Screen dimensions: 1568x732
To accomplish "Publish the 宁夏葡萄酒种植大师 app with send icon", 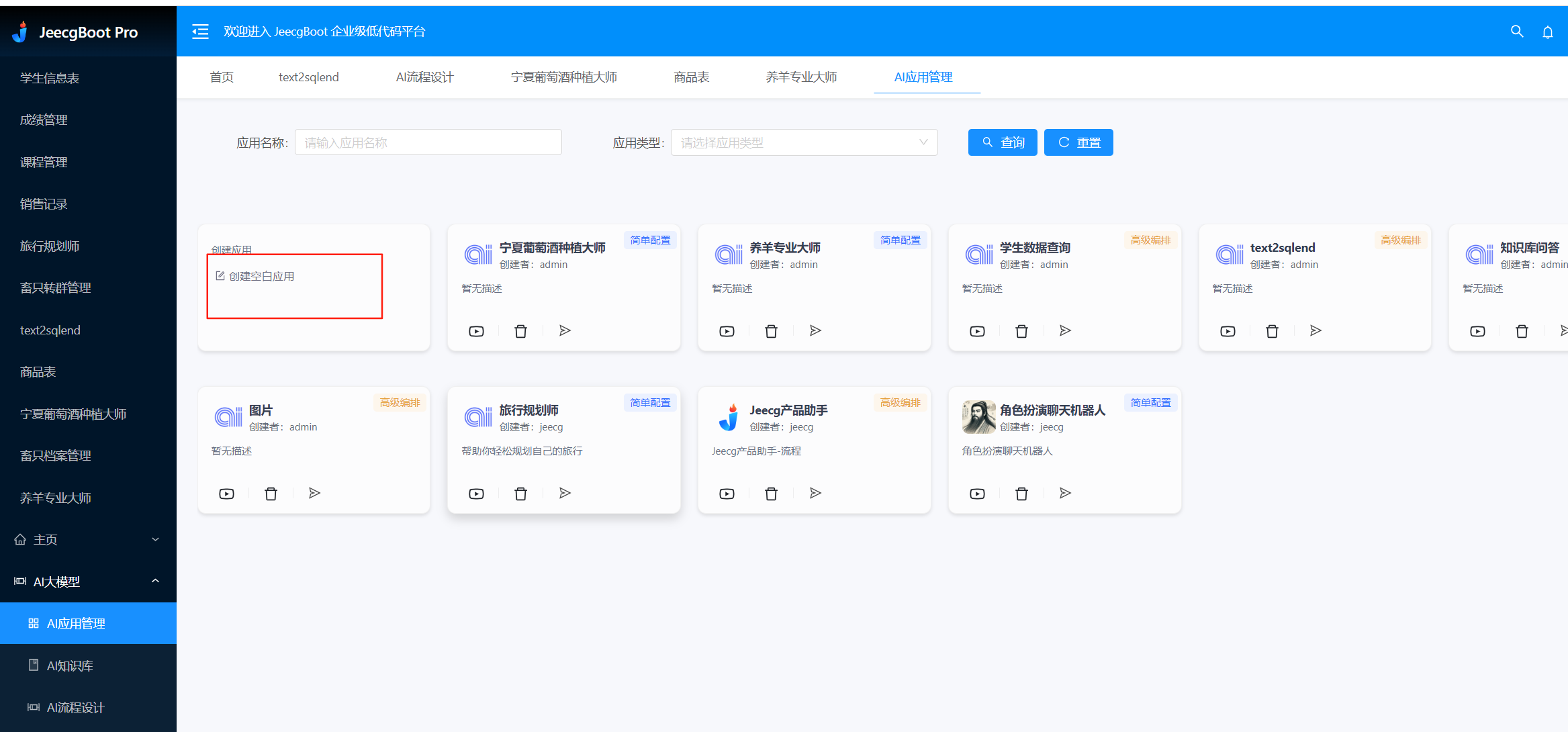I will tap(565, 330).
